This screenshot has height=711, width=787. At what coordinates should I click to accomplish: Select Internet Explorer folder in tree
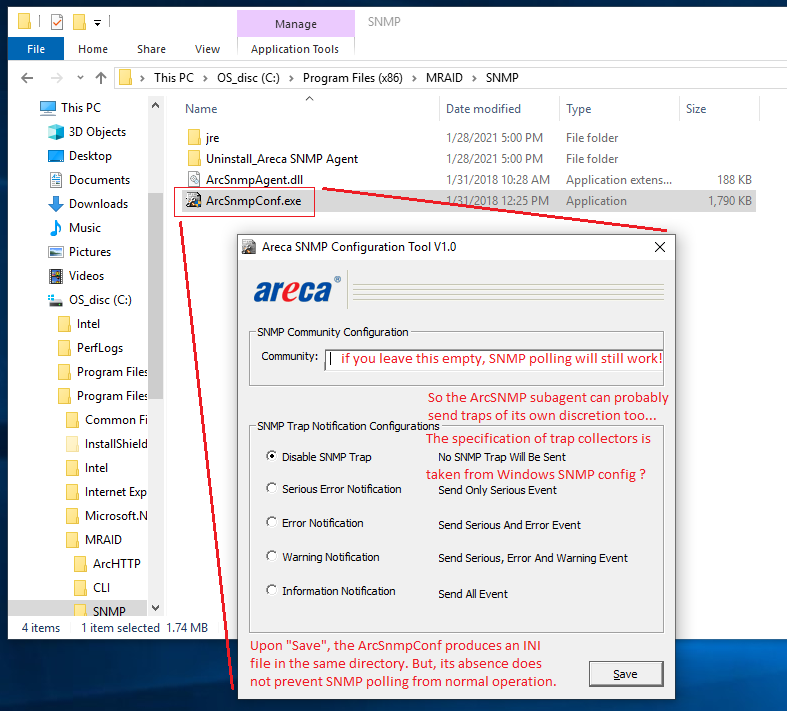coord(106,492)
